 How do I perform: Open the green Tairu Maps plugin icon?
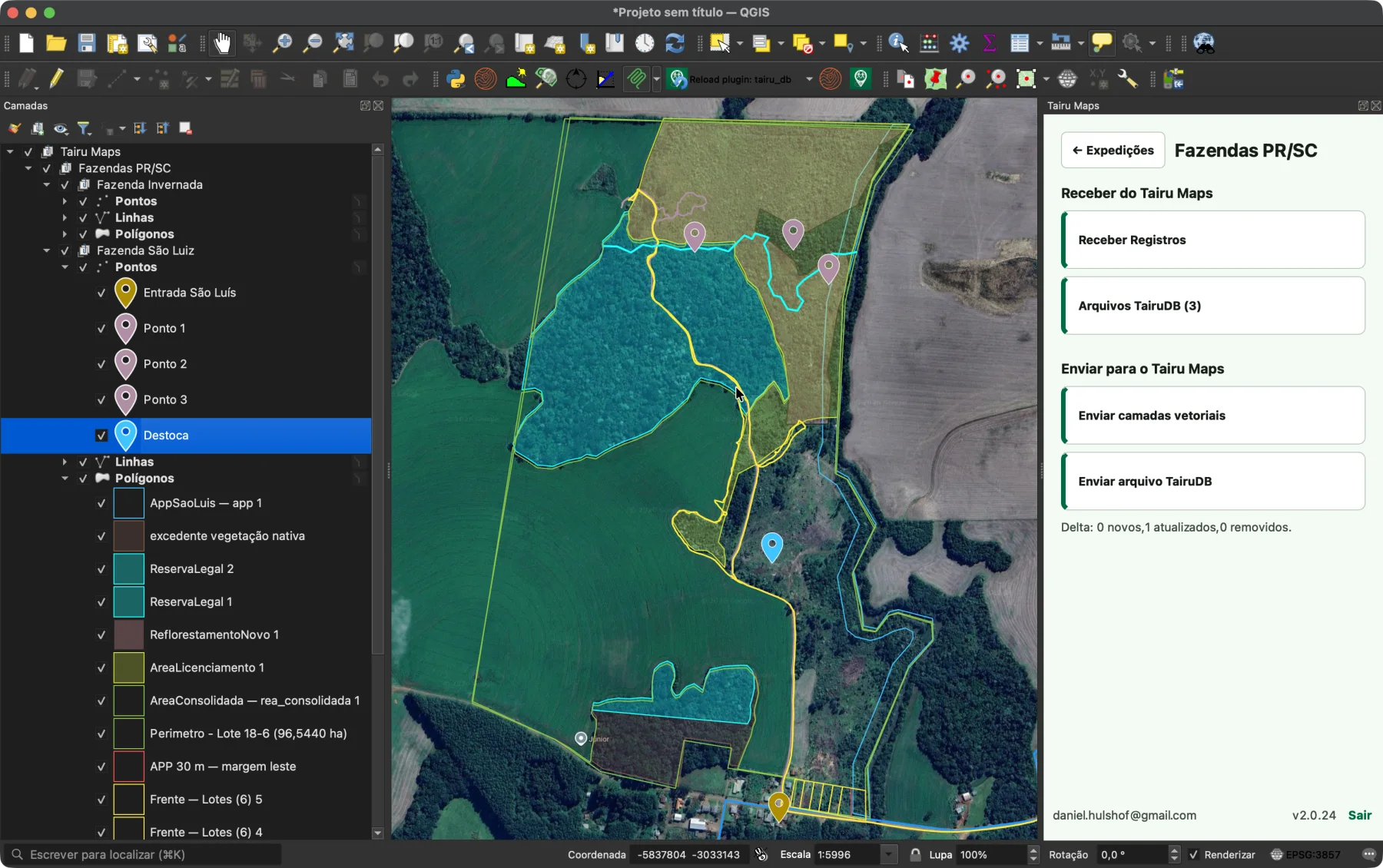tap(861, 78)
